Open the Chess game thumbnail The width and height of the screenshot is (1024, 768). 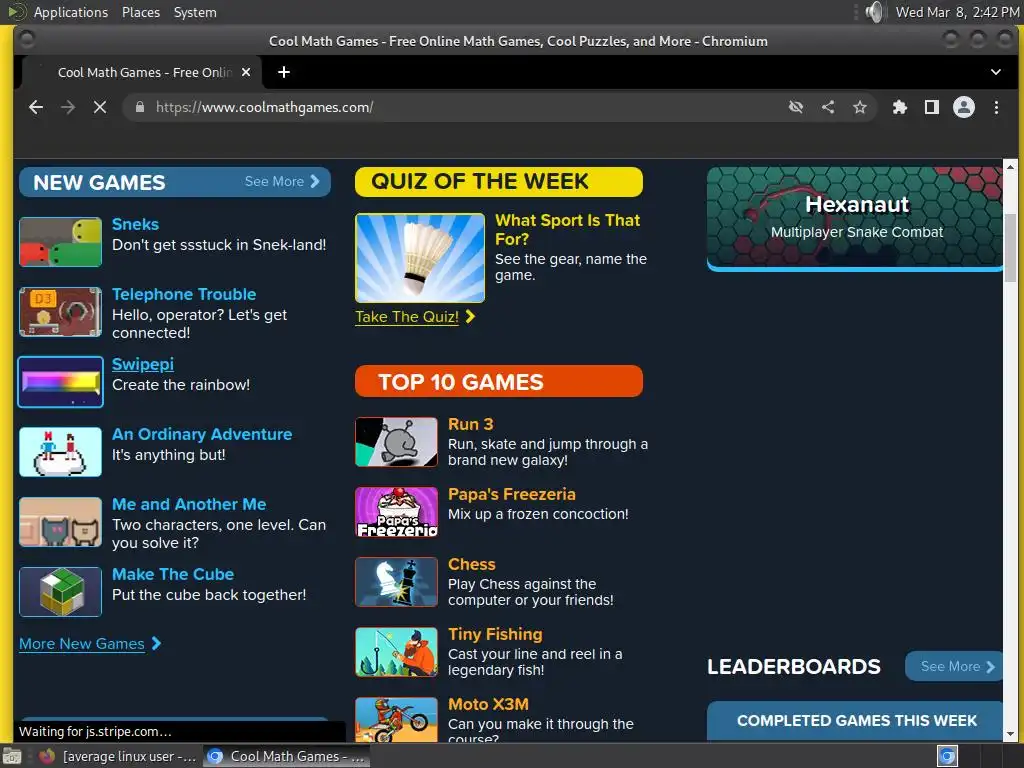(x=396, y=582)
